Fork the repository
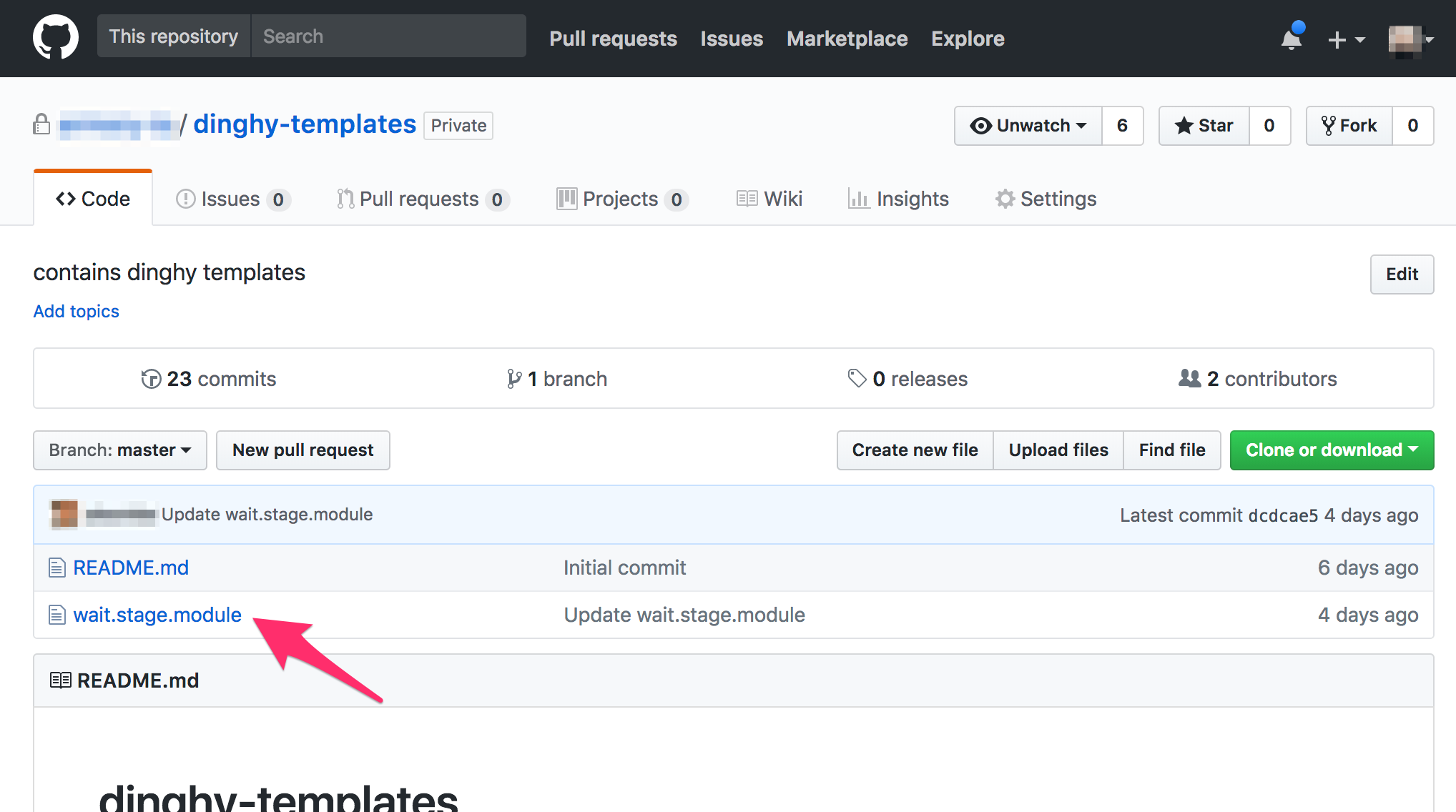This screenshot has height=812, width=1456. point(1349,126)
